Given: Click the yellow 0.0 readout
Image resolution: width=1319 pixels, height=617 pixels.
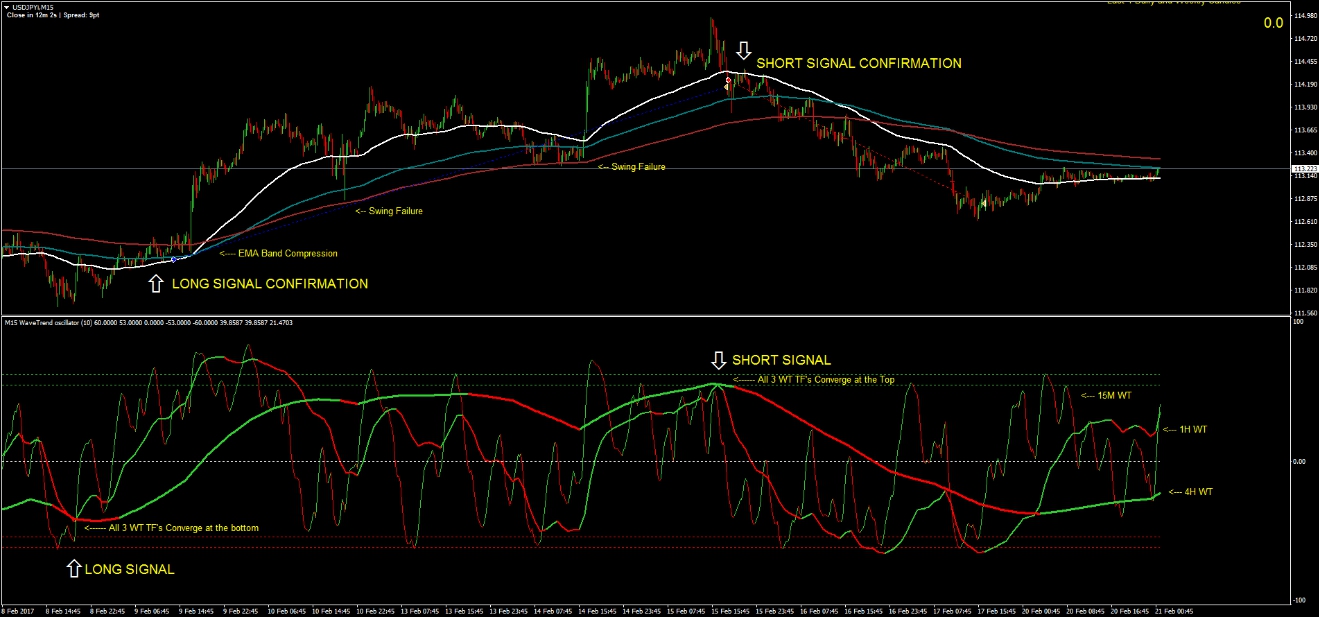Looking at the screenshot, I should pyautogui.click(x=1273, y=23).
